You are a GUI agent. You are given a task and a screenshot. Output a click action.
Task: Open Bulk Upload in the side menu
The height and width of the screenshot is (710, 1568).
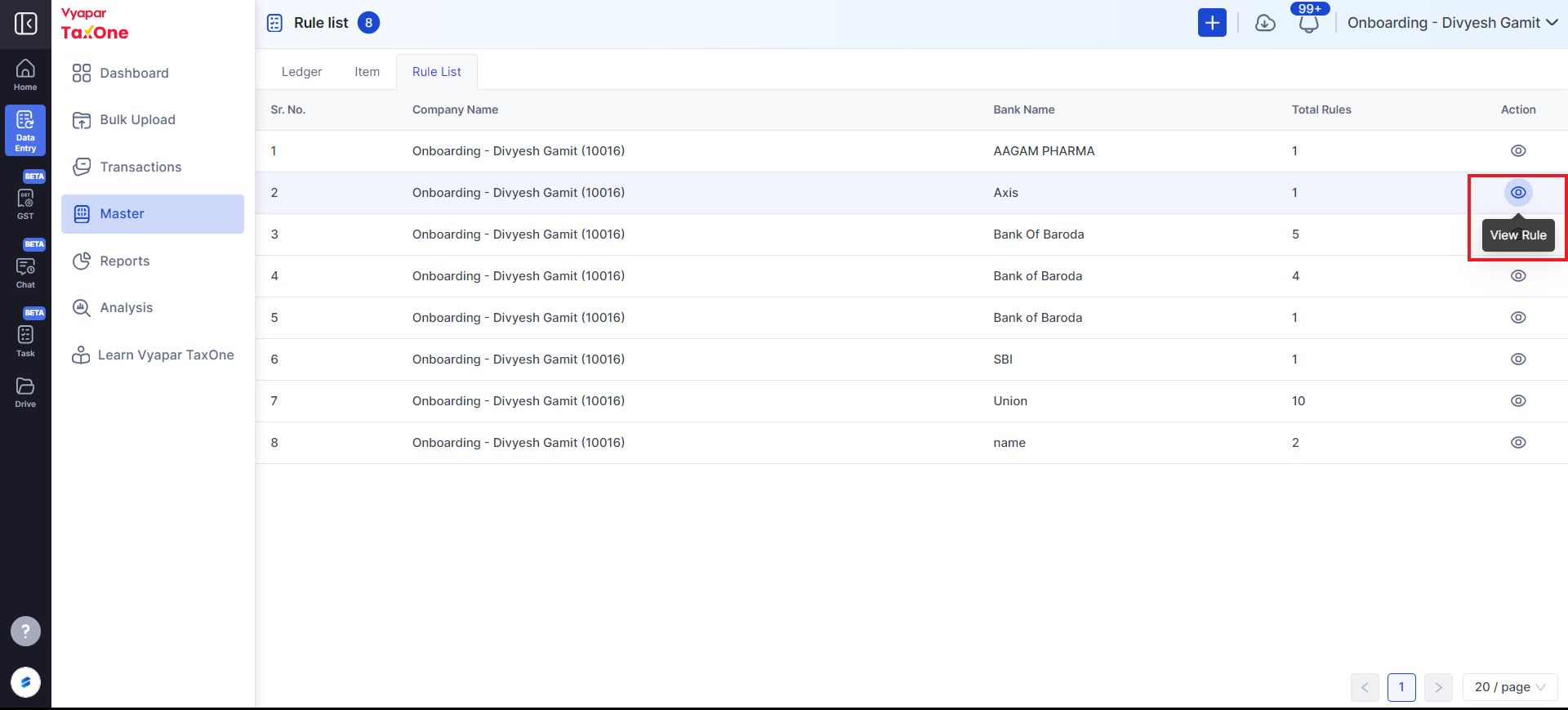tap(153, 120)
